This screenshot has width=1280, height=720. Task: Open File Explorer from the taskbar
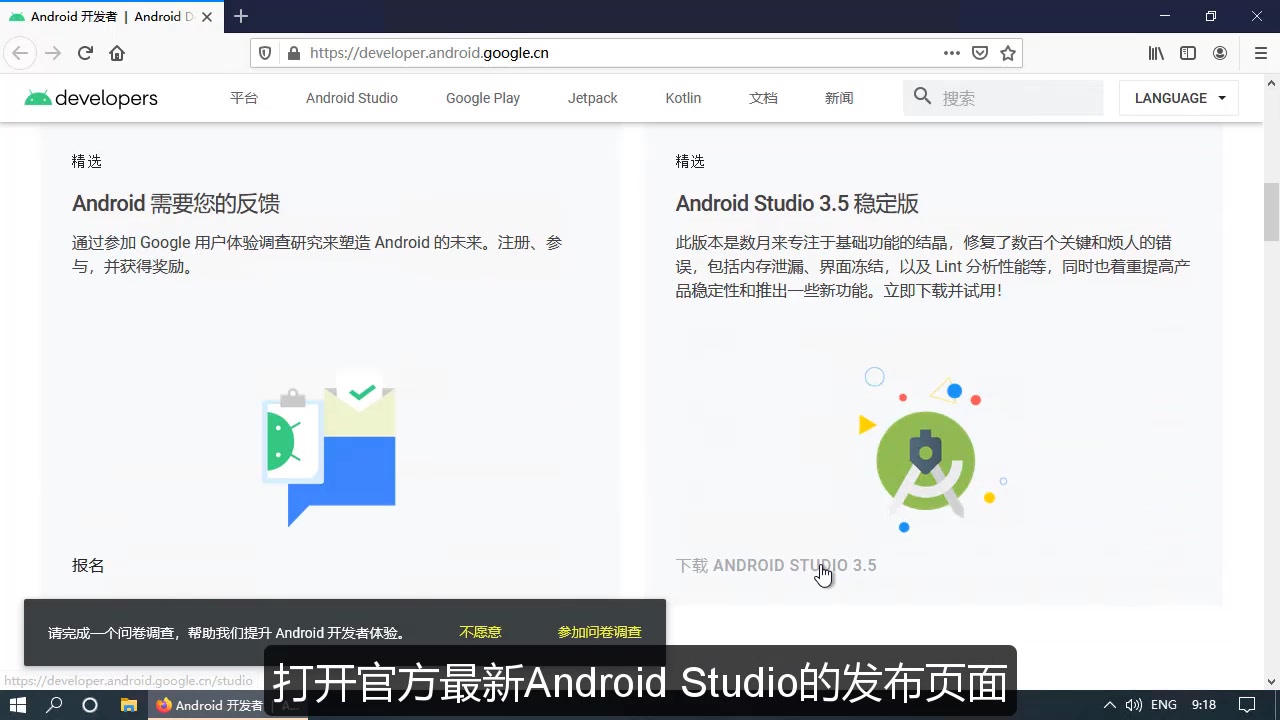point(128,705)
